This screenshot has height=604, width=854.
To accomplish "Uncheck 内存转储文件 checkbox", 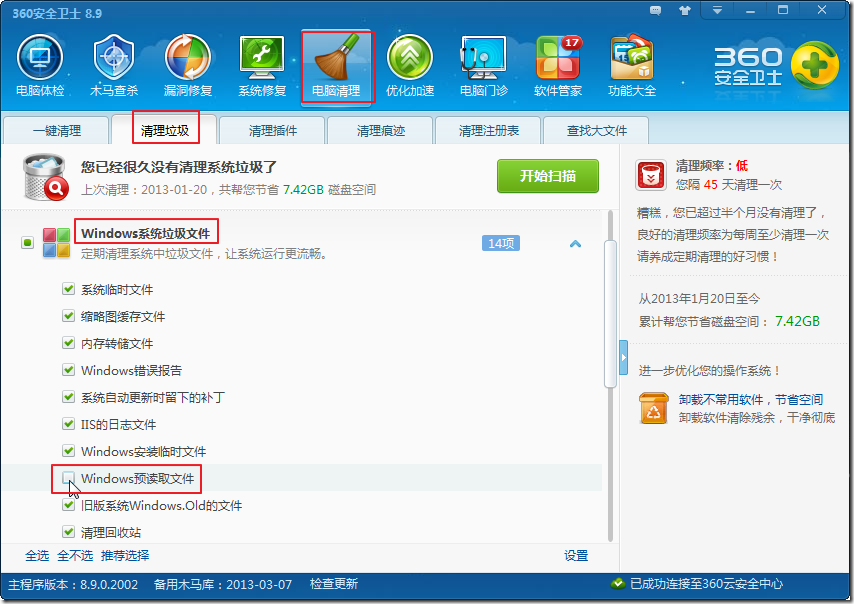I will coord(68,343).
